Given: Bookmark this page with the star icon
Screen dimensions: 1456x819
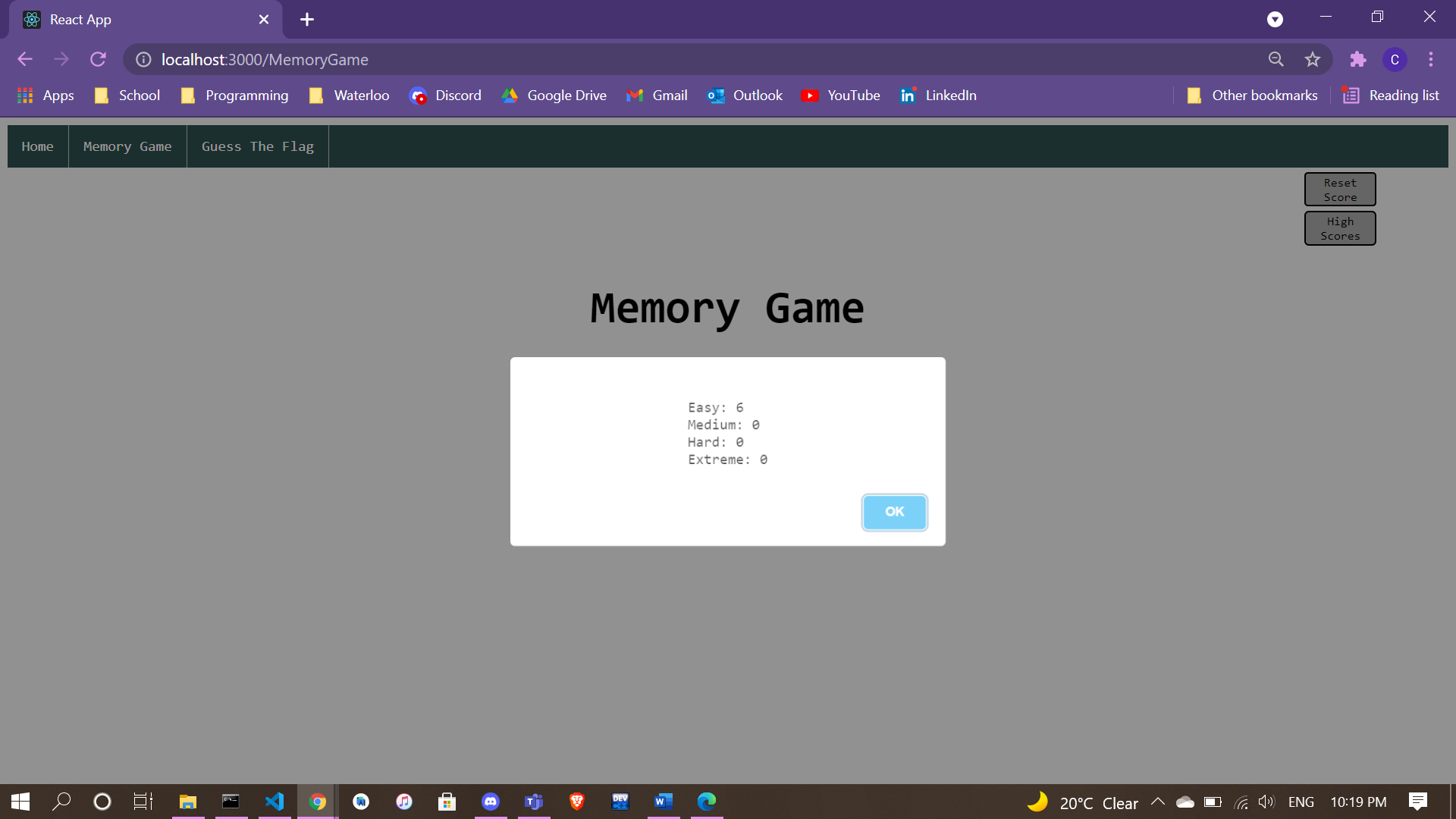Looking at the screenshot, I should coord(1313,59).
